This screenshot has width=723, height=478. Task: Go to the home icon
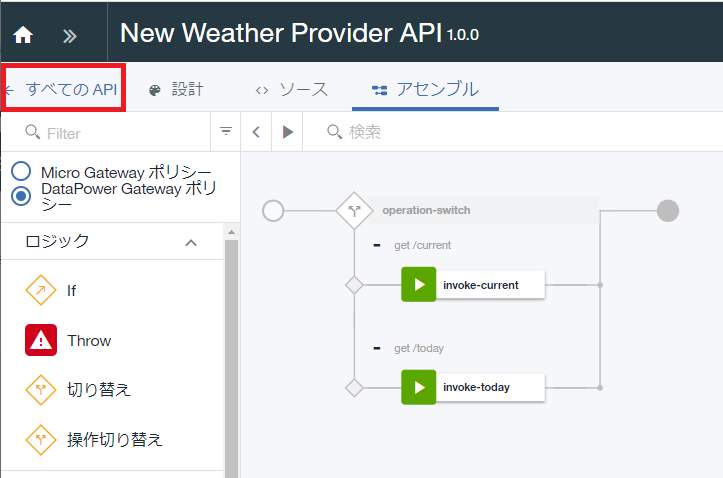coord(23,35)
